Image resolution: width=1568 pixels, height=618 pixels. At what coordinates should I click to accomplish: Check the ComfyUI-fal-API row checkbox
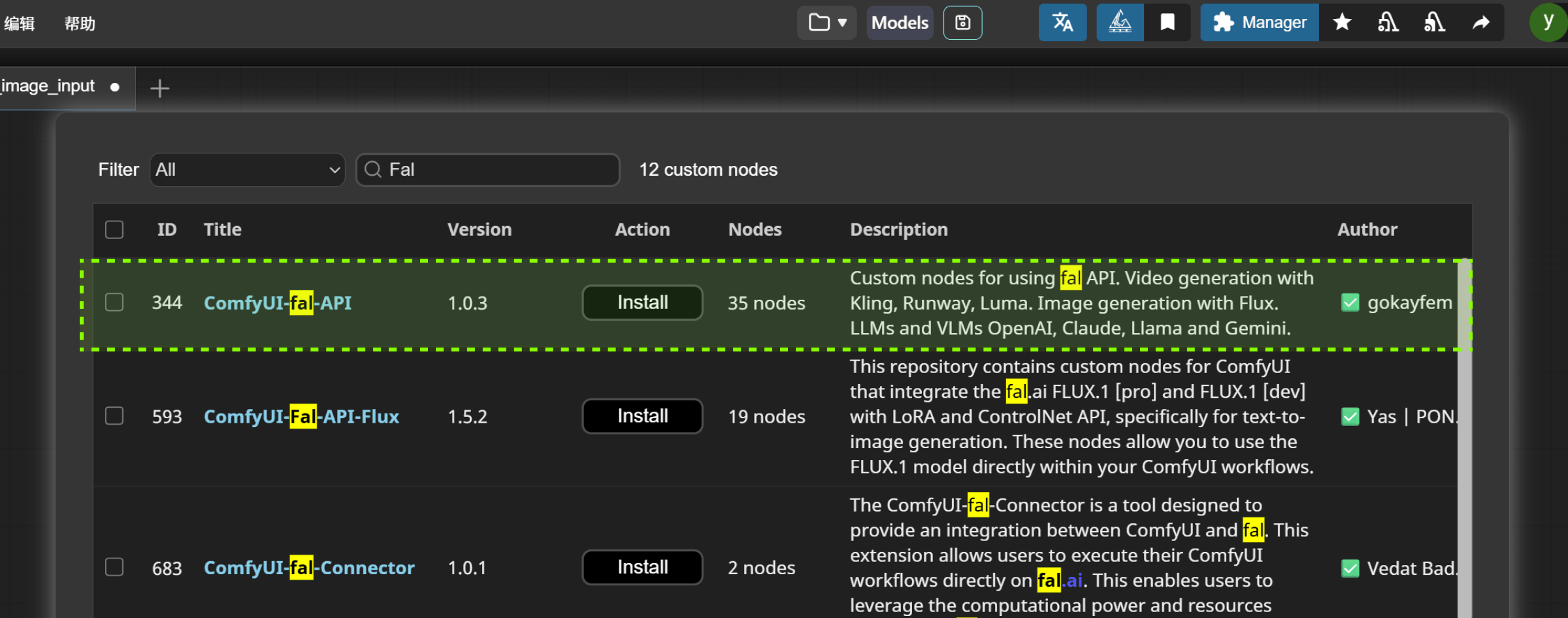[114, 302]
